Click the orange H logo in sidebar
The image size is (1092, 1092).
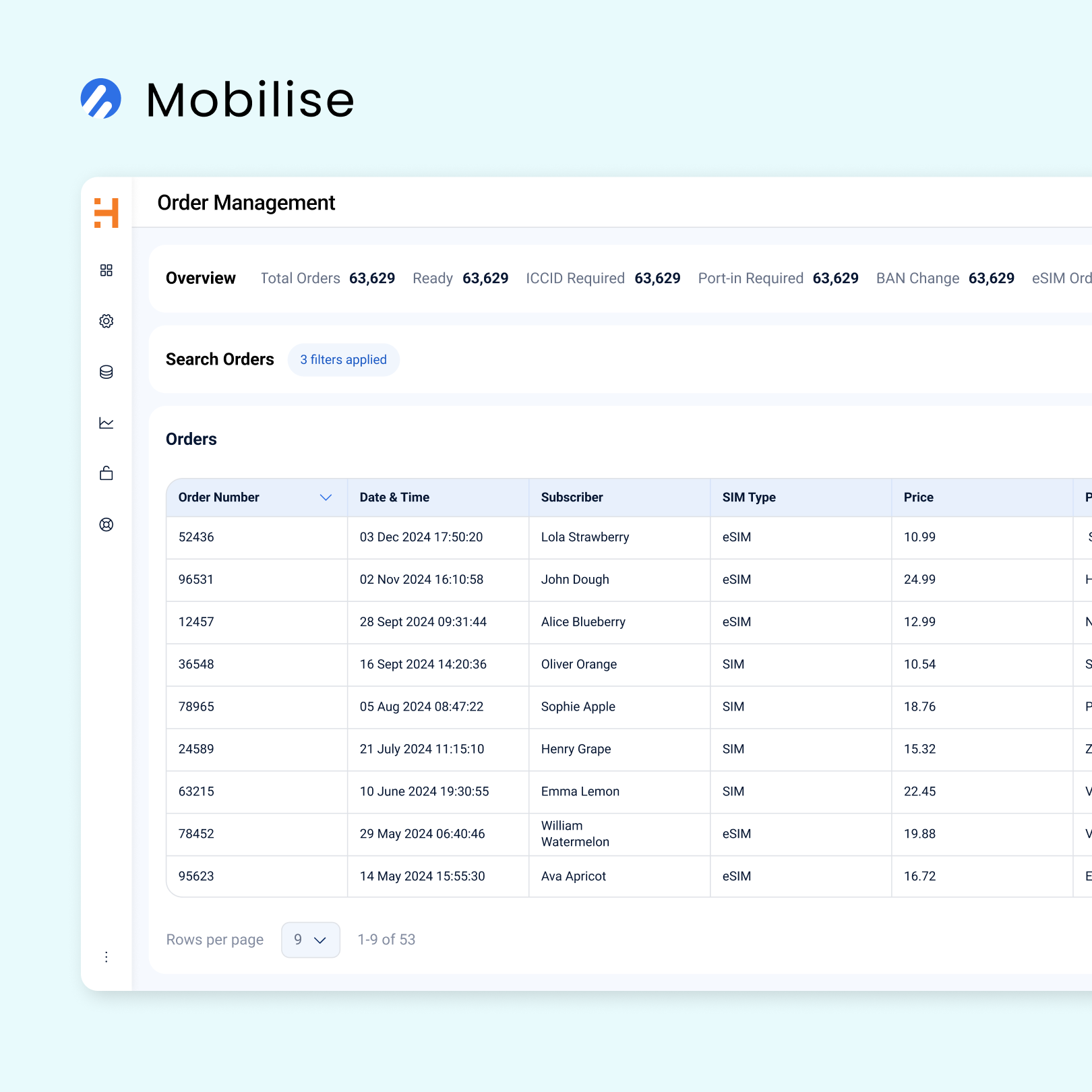pyautogui.click(x=107, y=213)
